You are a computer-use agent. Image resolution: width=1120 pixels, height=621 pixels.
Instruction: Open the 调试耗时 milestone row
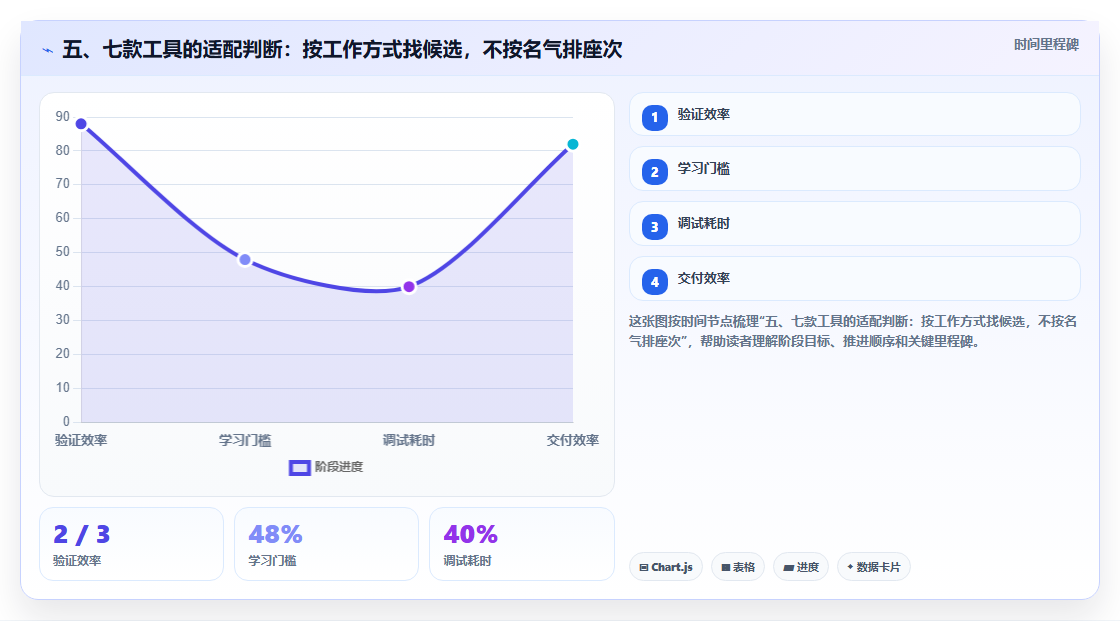pos(854,224)
